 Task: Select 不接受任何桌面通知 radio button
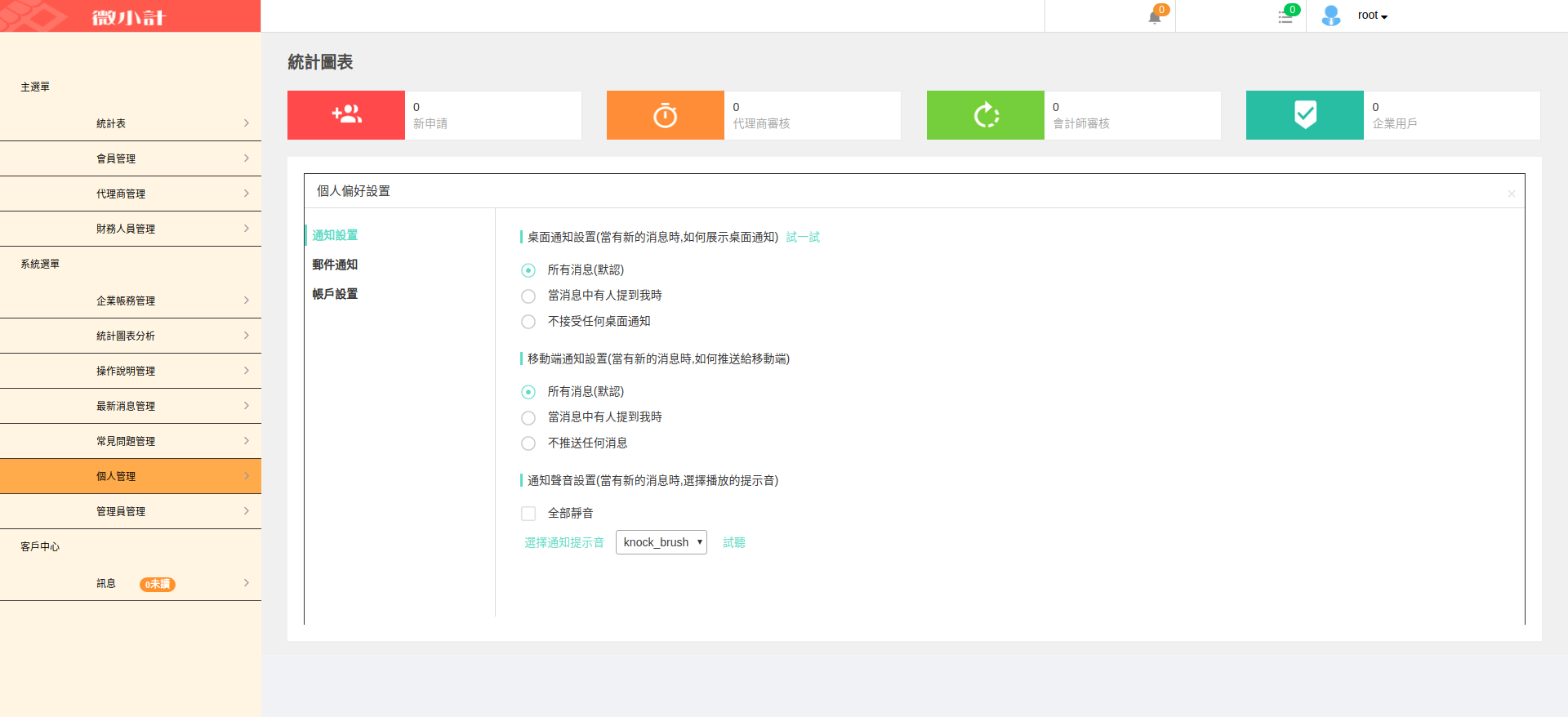(x=528, y=322)
